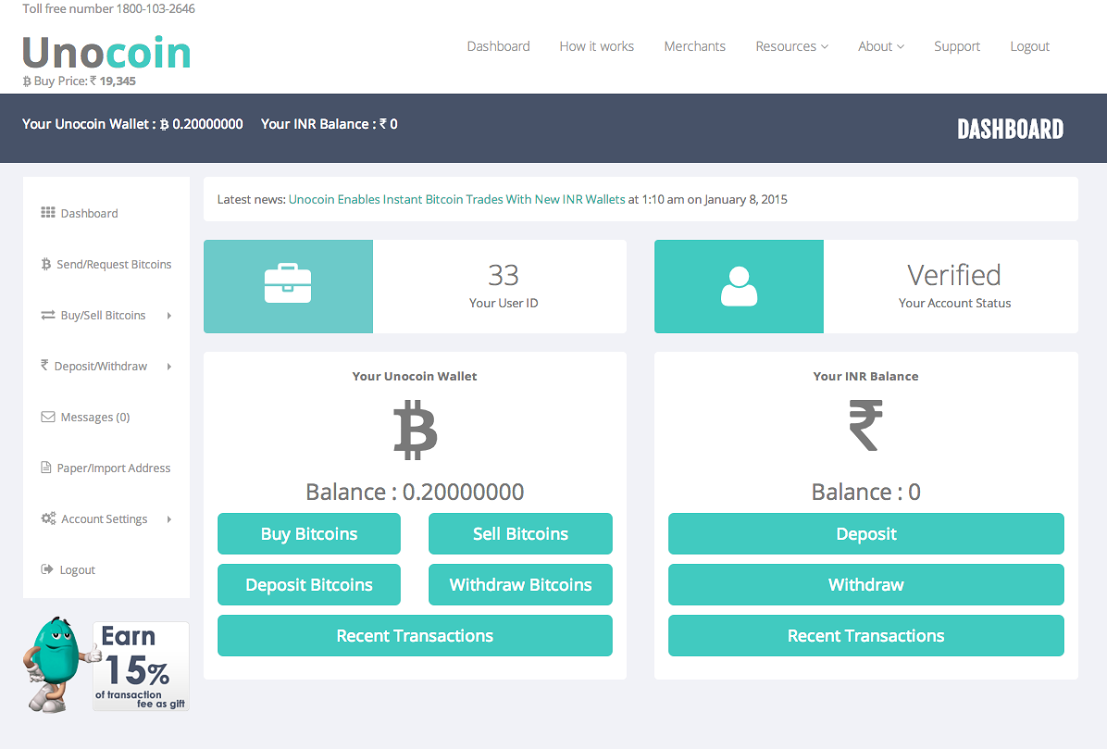Click the Buy Bitcoins button

[x=309, y=534]
